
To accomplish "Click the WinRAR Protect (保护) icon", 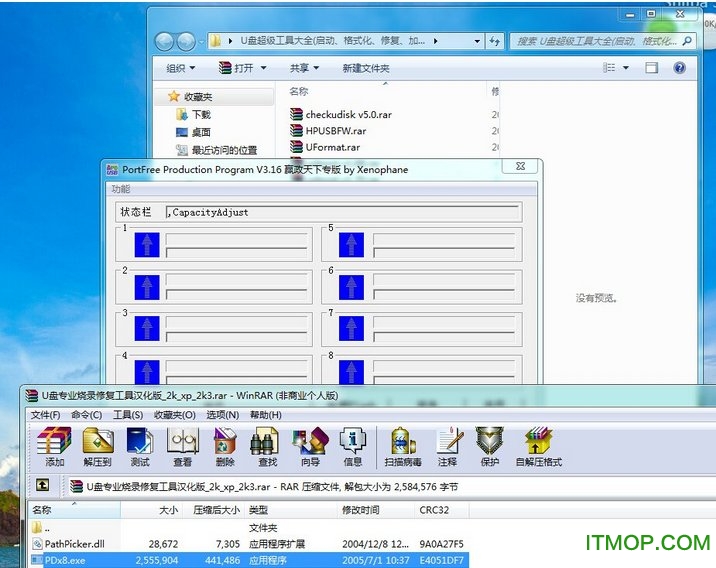I will [x=490, y=447].
